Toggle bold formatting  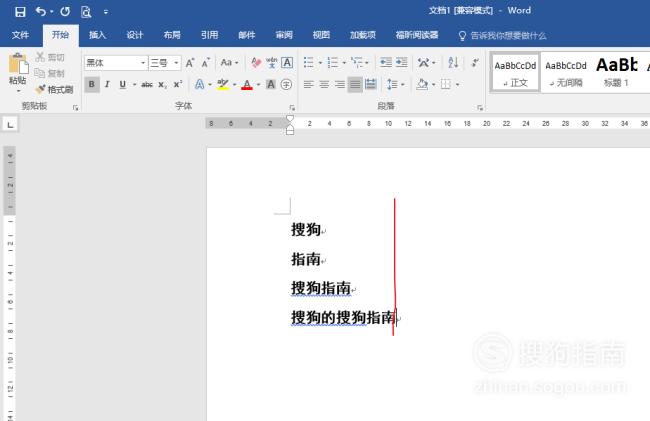tap(92, 85)
